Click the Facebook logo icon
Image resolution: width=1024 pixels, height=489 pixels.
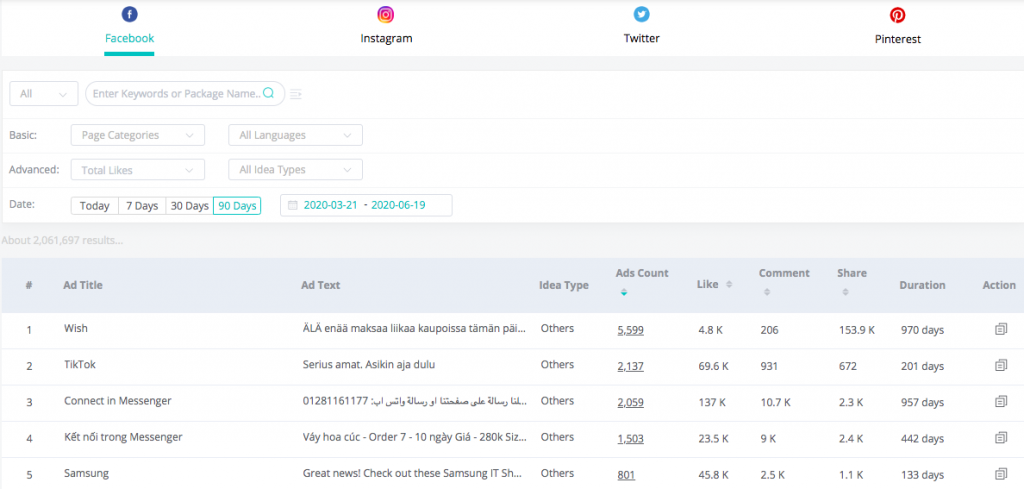129,14
